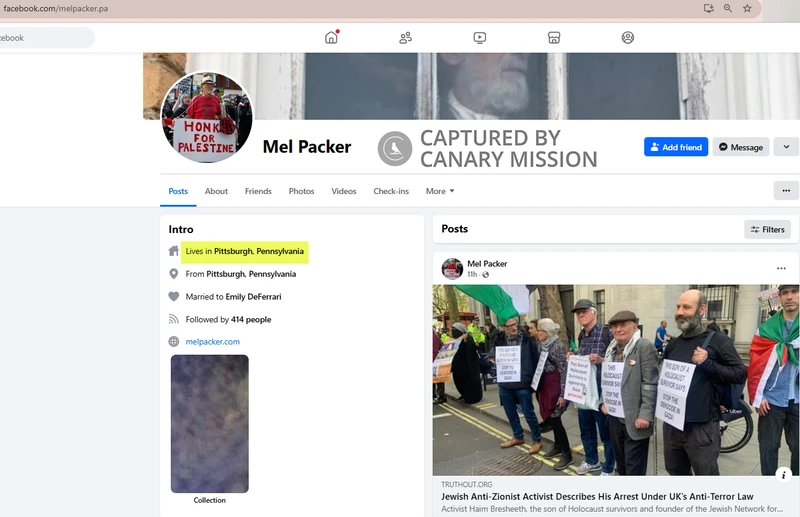Open the Collection thumbnail in Intro

210,424
